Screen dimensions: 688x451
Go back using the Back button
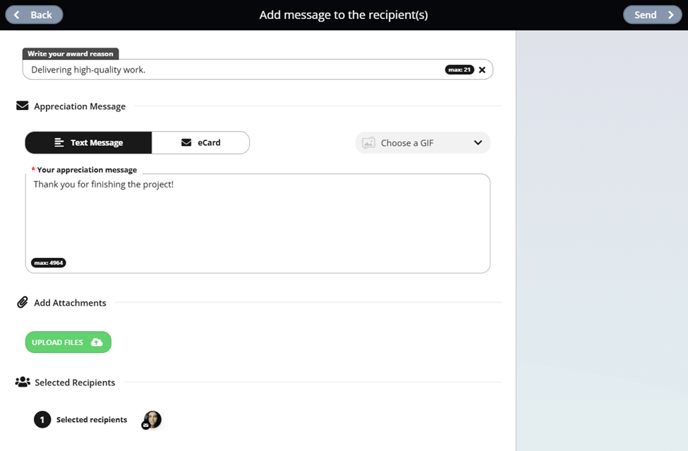coord(34,15)
